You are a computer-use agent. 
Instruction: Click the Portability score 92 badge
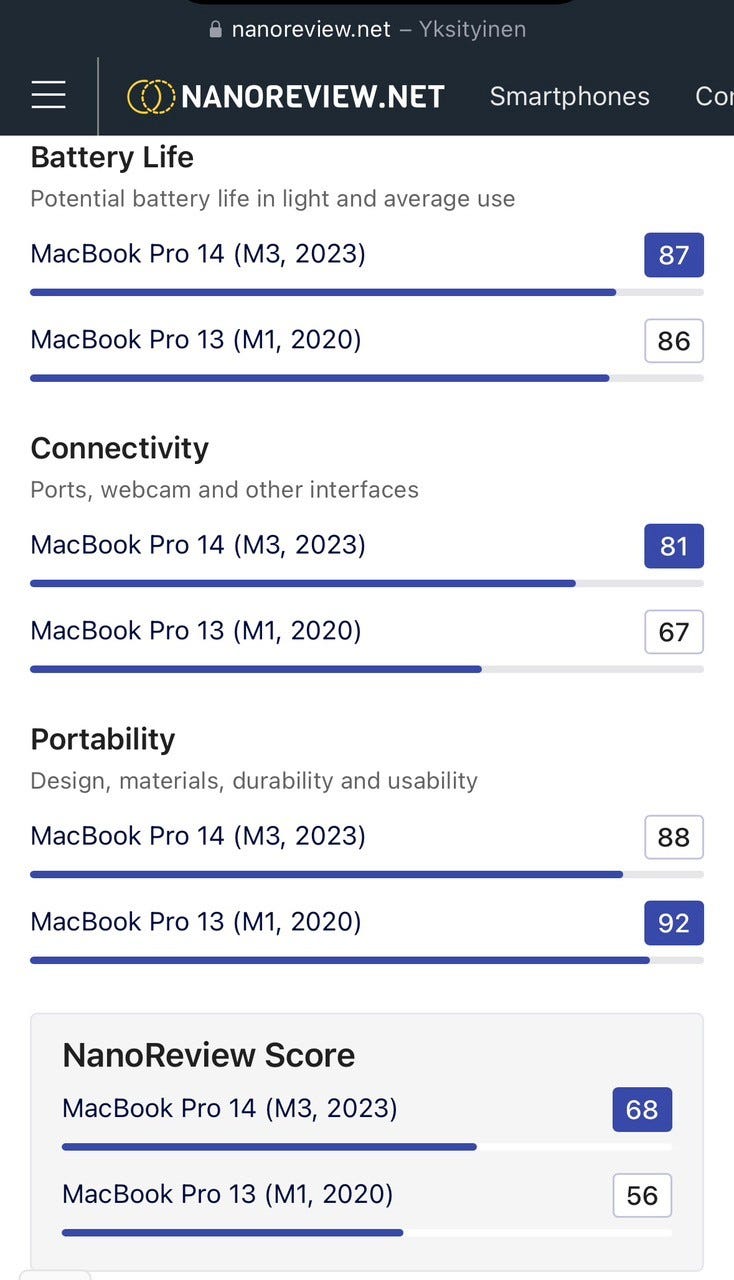point(673,923)
